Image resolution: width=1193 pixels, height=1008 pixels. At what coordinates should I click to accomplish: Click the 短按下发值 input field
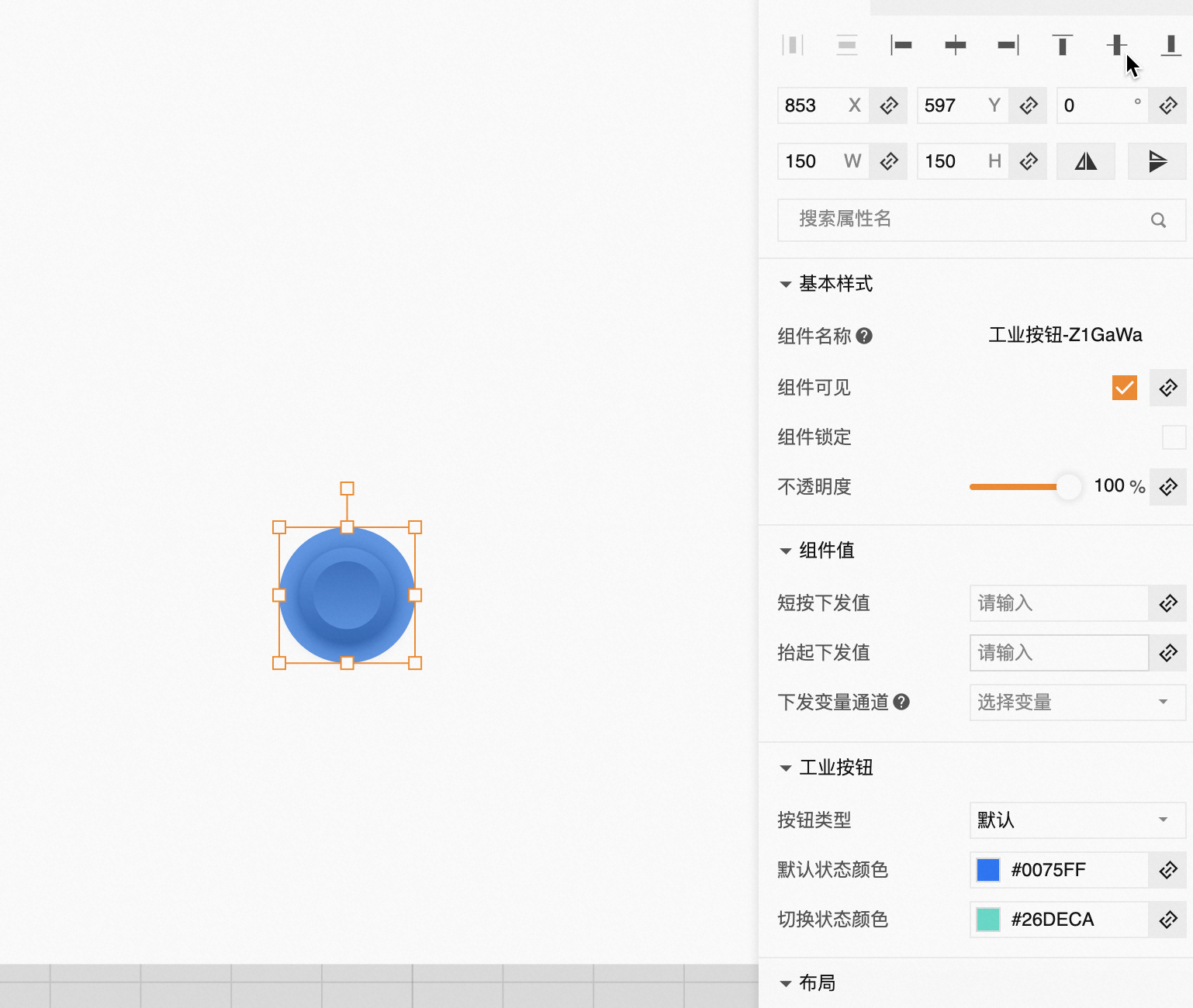coord(1060,603)
